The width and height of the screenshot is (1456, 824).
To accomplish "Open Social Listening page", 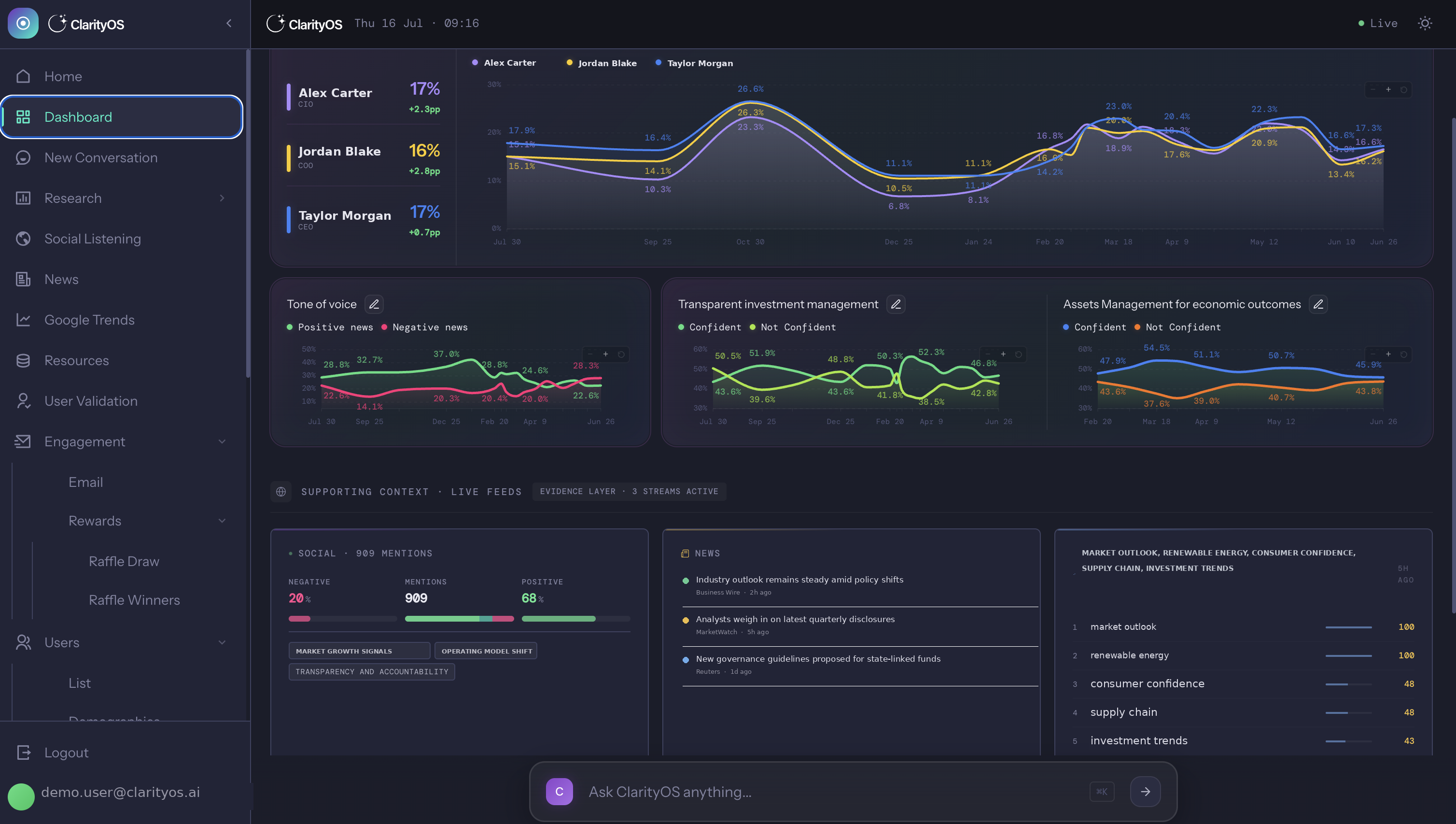I will click(122, 239).
